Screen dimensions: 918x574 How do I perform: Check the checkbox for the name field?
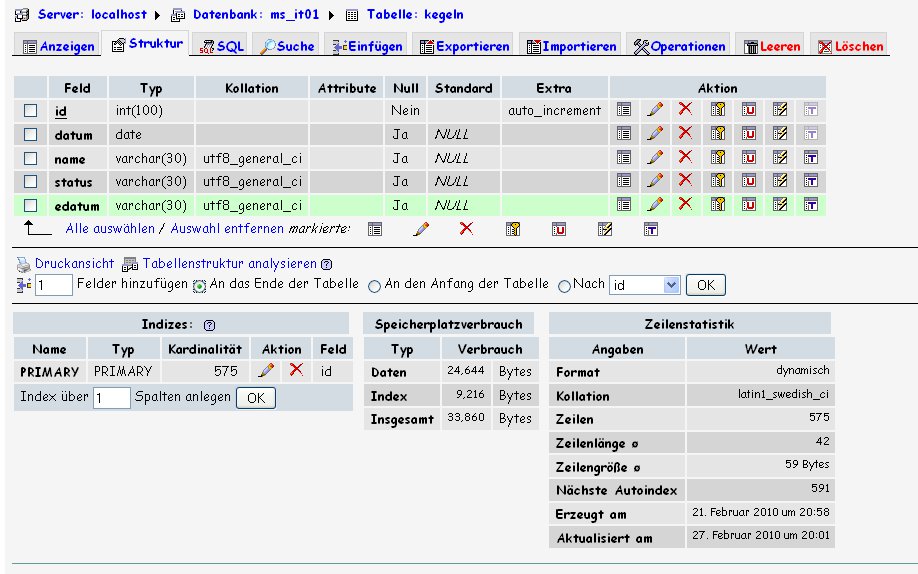coord(31,158)
